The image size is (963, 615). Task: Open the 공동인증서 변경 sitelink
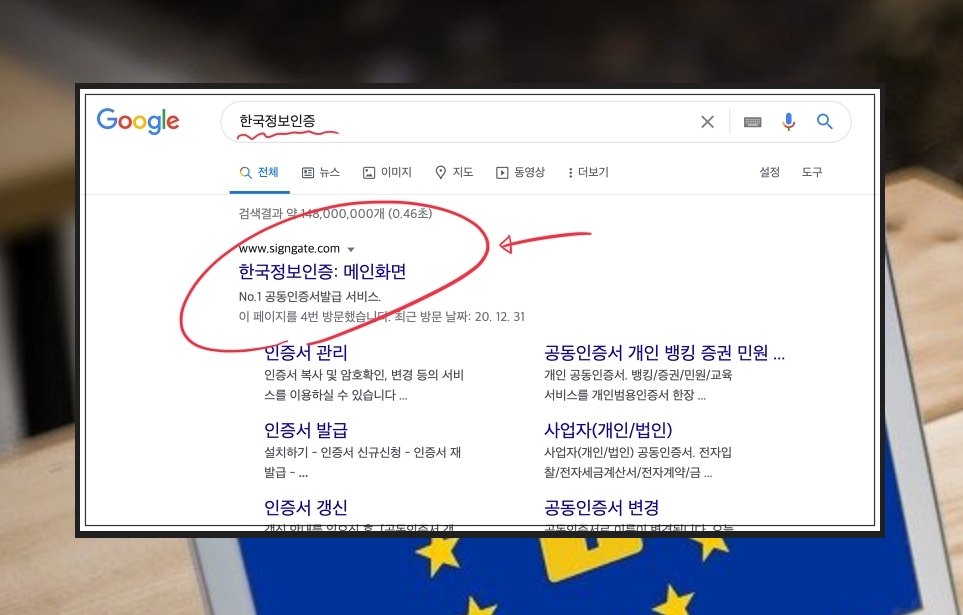coord(602,507)
